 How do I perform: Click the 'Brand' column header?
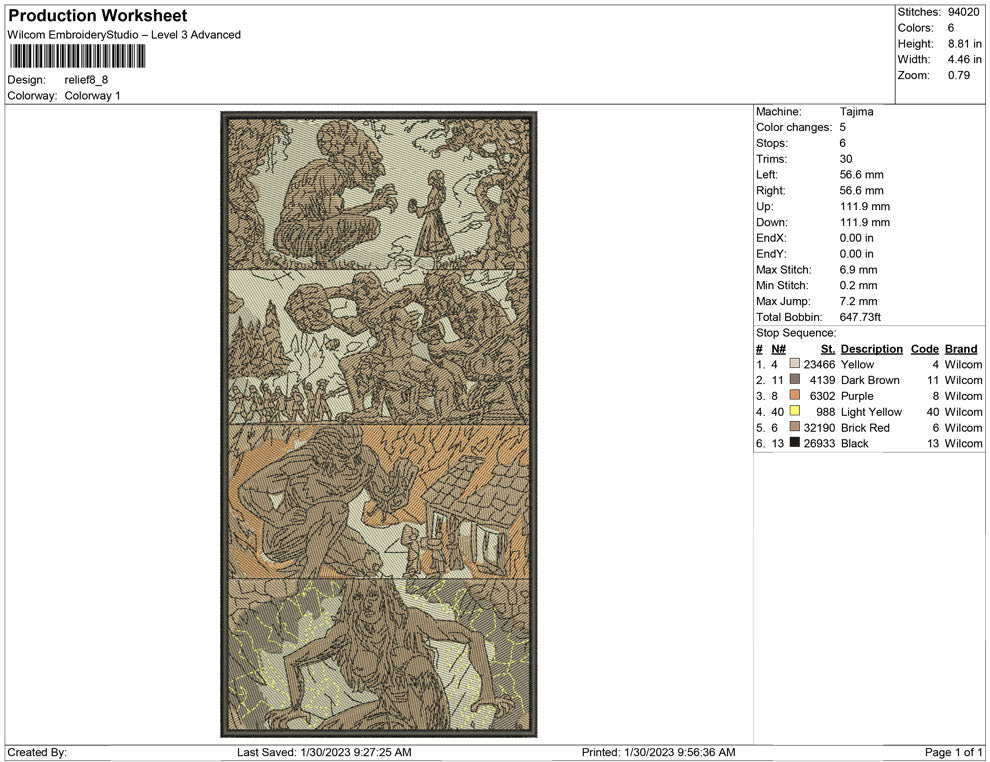coord(961,349)
